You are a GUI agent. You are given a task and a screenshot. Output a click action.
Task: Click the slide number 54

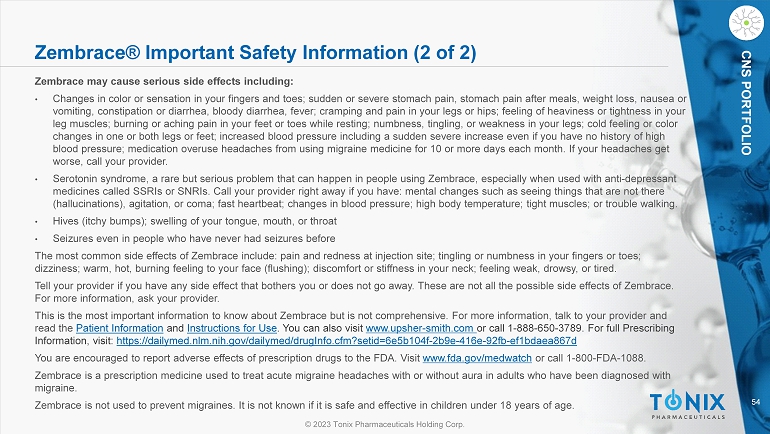[755, 400]
